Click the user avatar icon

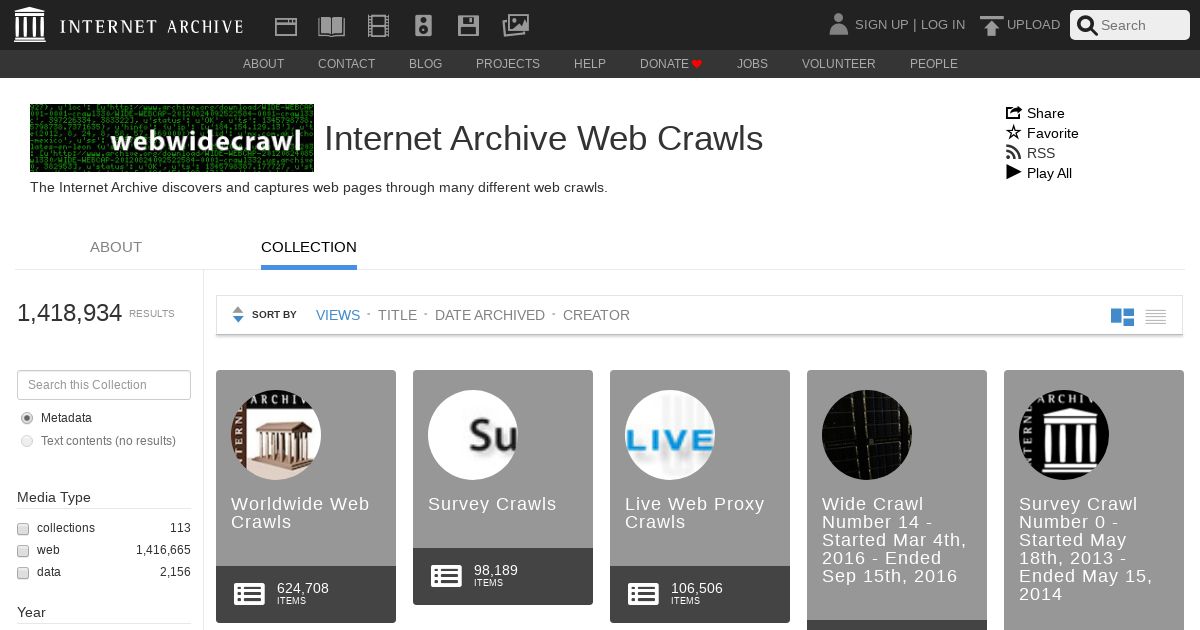[839, 24]
